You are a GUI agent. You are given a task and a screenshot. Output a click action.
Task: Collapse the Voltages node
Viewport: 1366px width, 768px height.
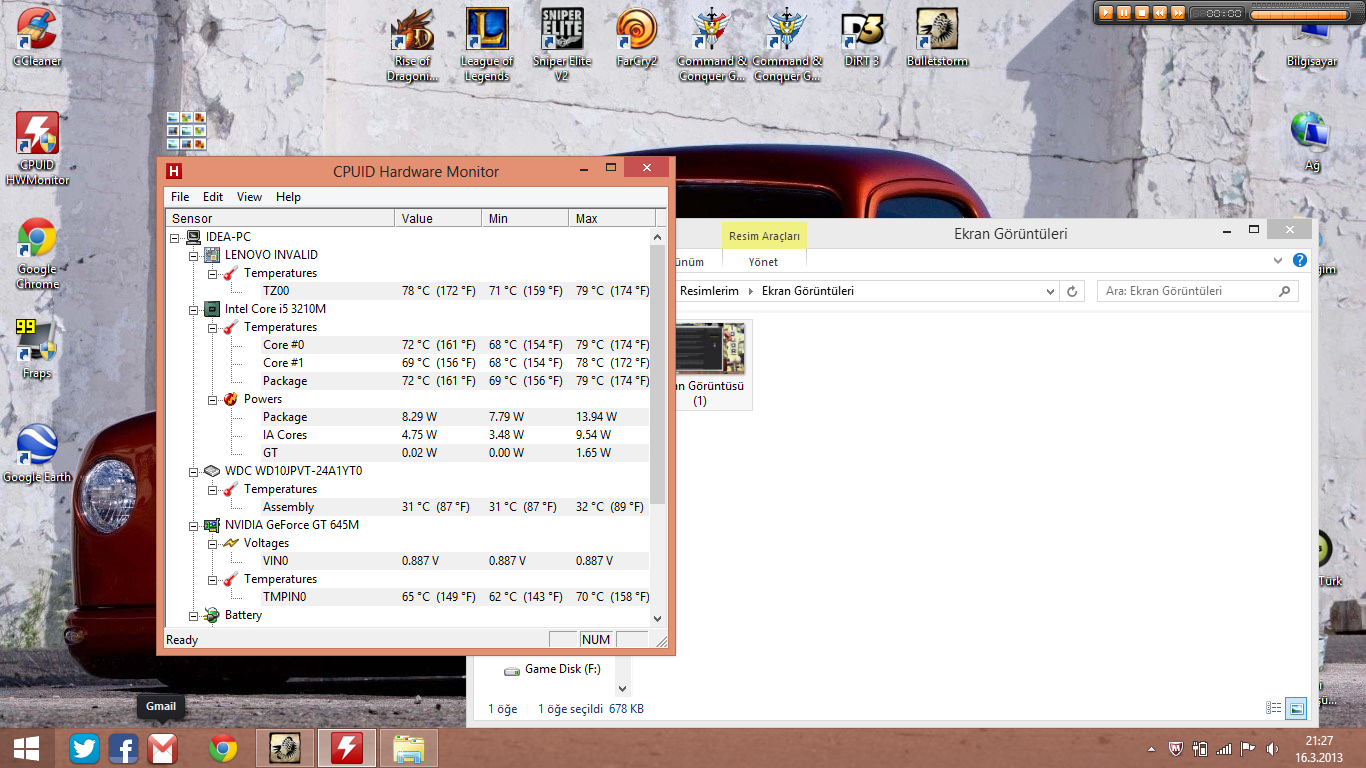coord(212,543)
